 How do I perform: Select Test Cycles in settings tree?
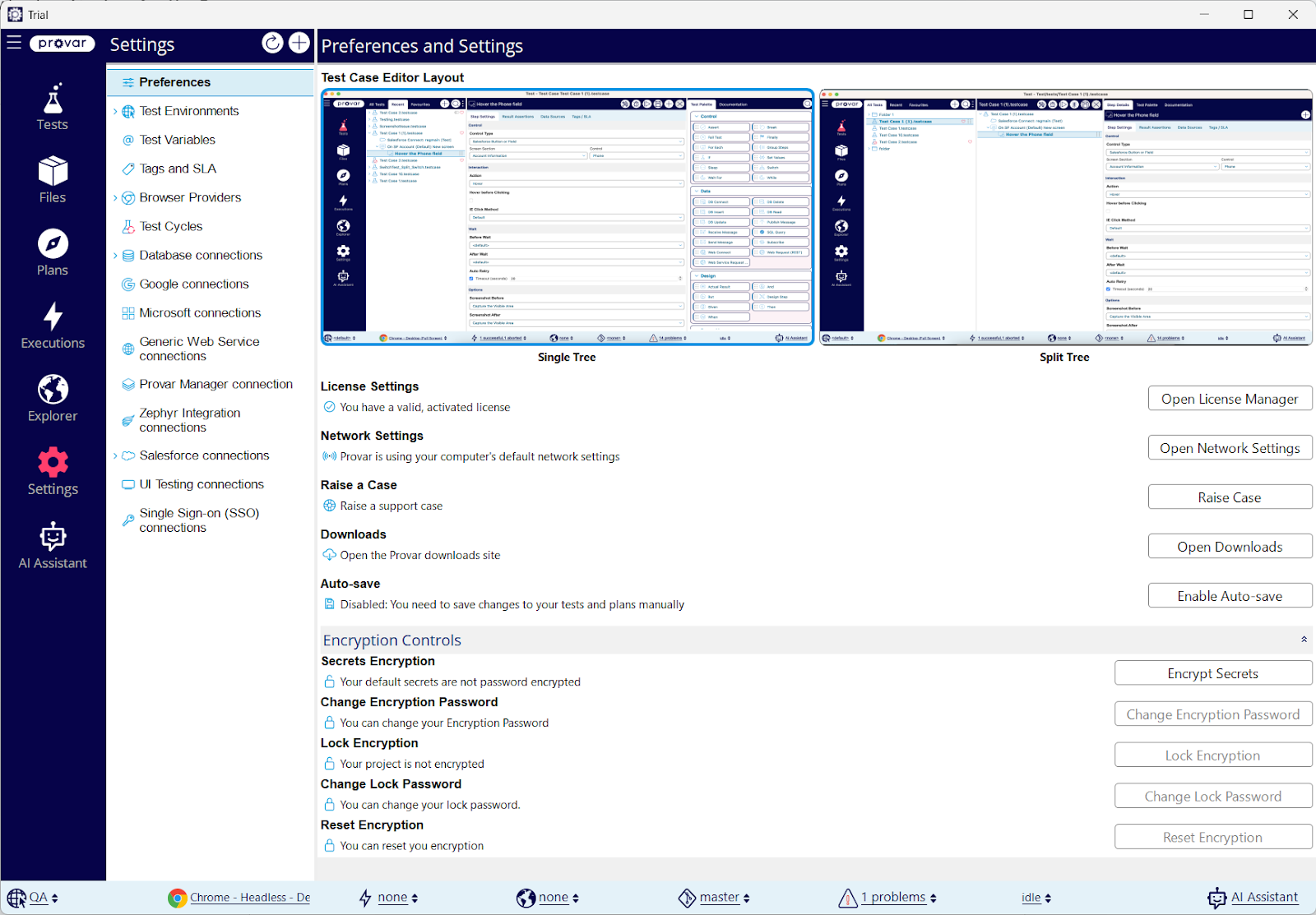pyautogui.click(x=170, y=226)
